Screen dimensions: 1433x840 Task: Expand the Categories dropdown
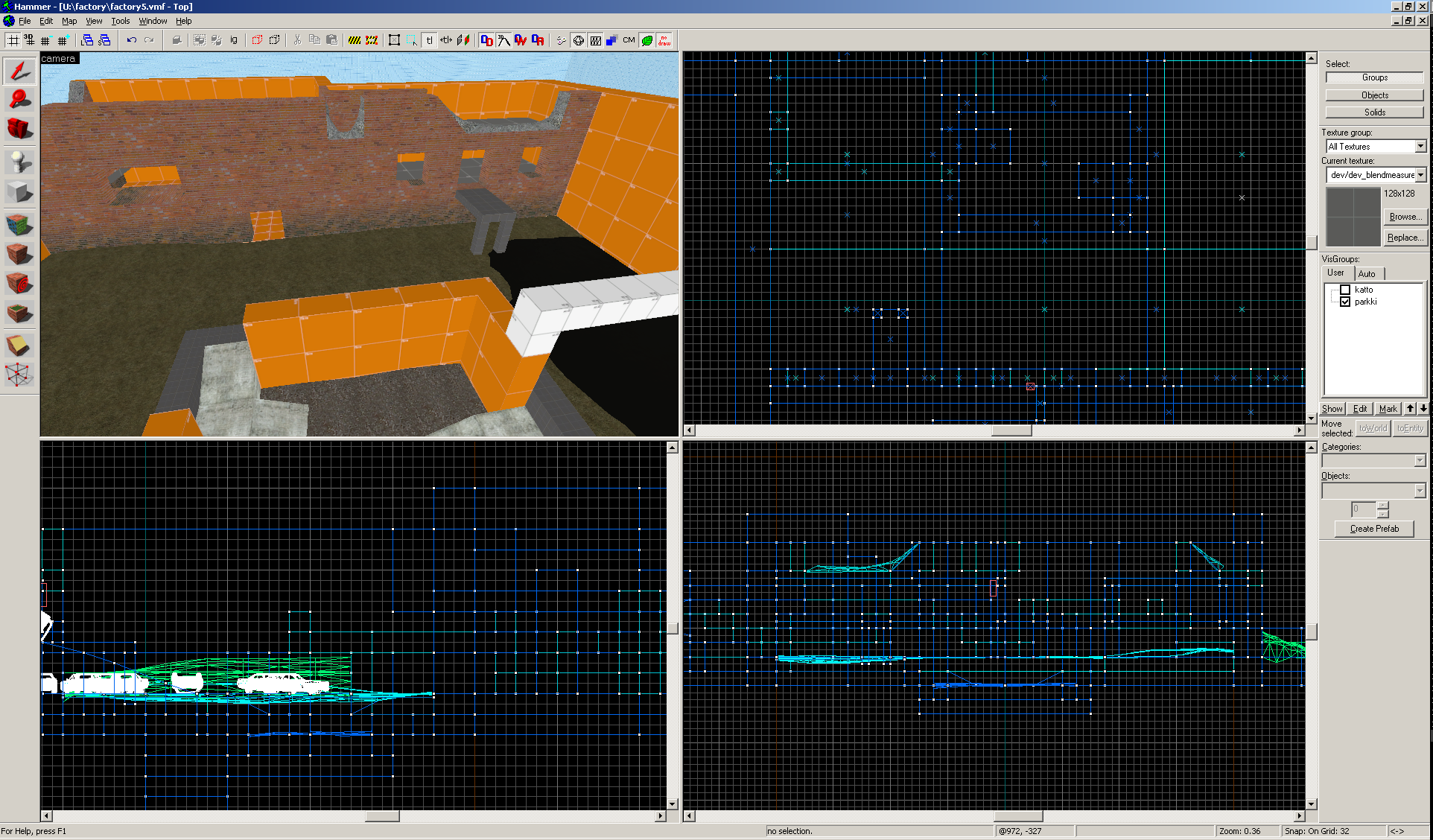point(1420,461)
